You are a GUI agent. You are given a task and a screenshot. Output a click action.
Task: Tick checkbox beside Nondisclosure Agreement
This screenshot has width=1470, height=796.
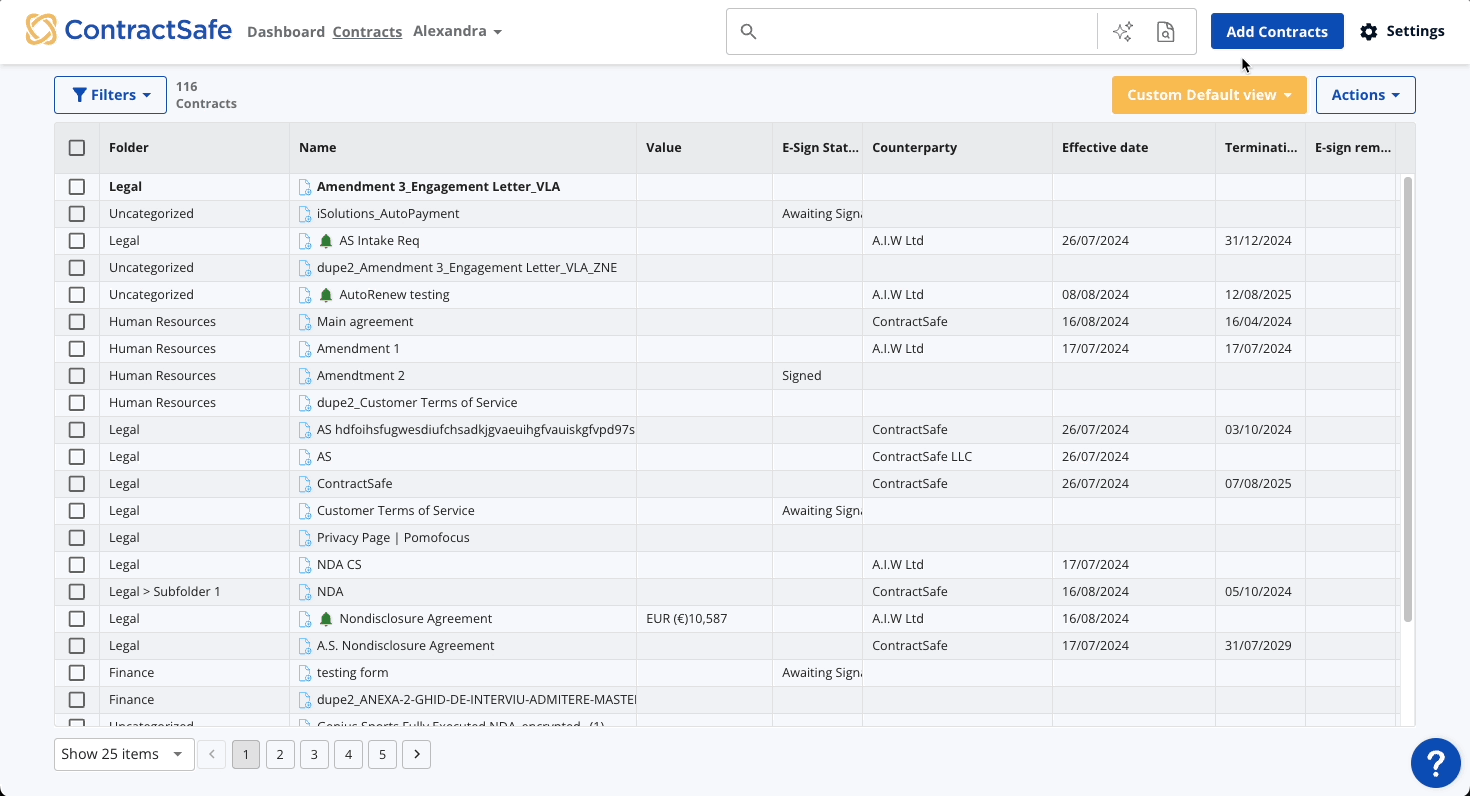(77, 618)
